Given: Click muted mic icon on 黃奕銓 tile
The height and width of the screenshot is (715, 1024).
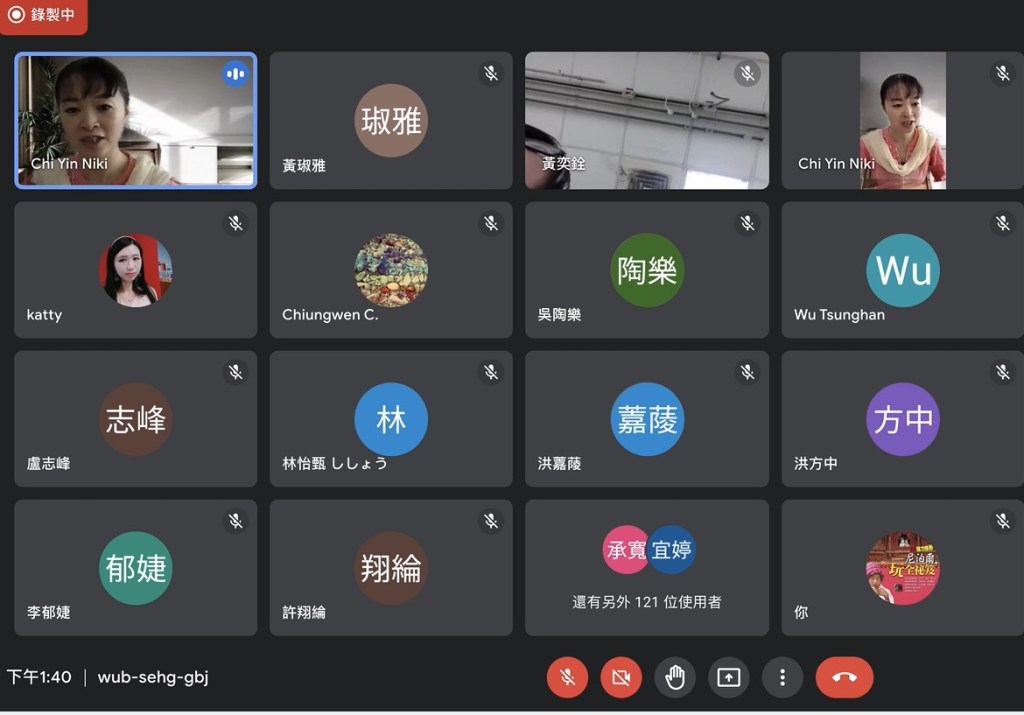Looking at the screenshot, I should pos(747,74).
